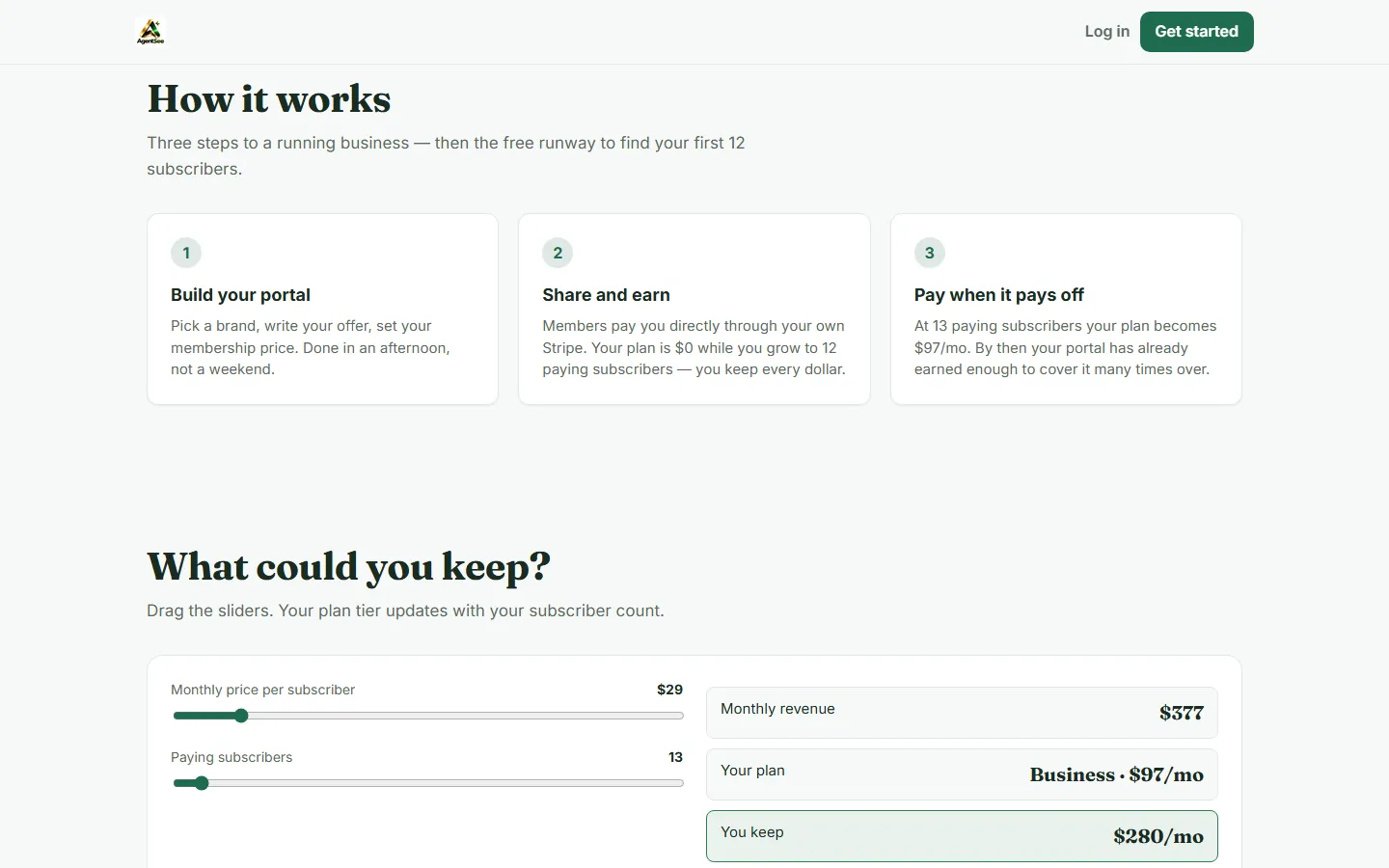Viewport: 1389px width, 868px height.
Task: Click the $29 price value
Action: (669, 690)
